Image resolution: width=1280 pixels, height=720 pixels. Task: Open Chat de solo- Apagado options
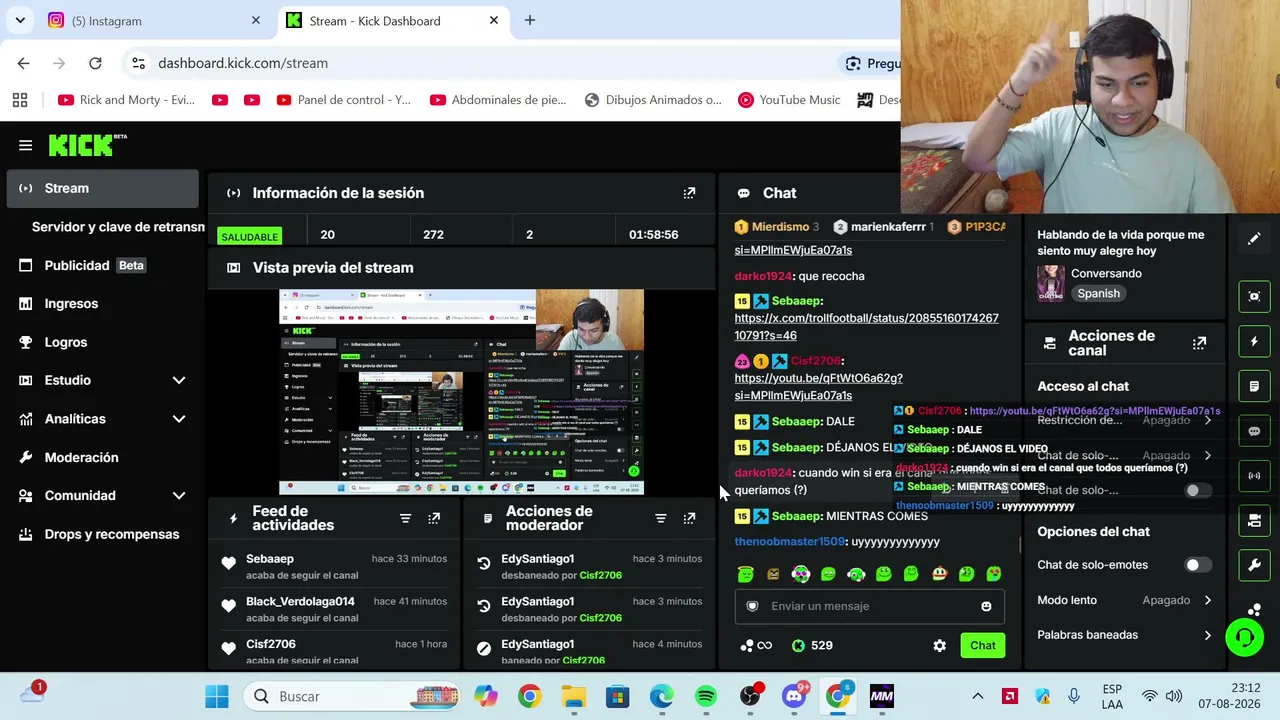tap(1125, 455)
